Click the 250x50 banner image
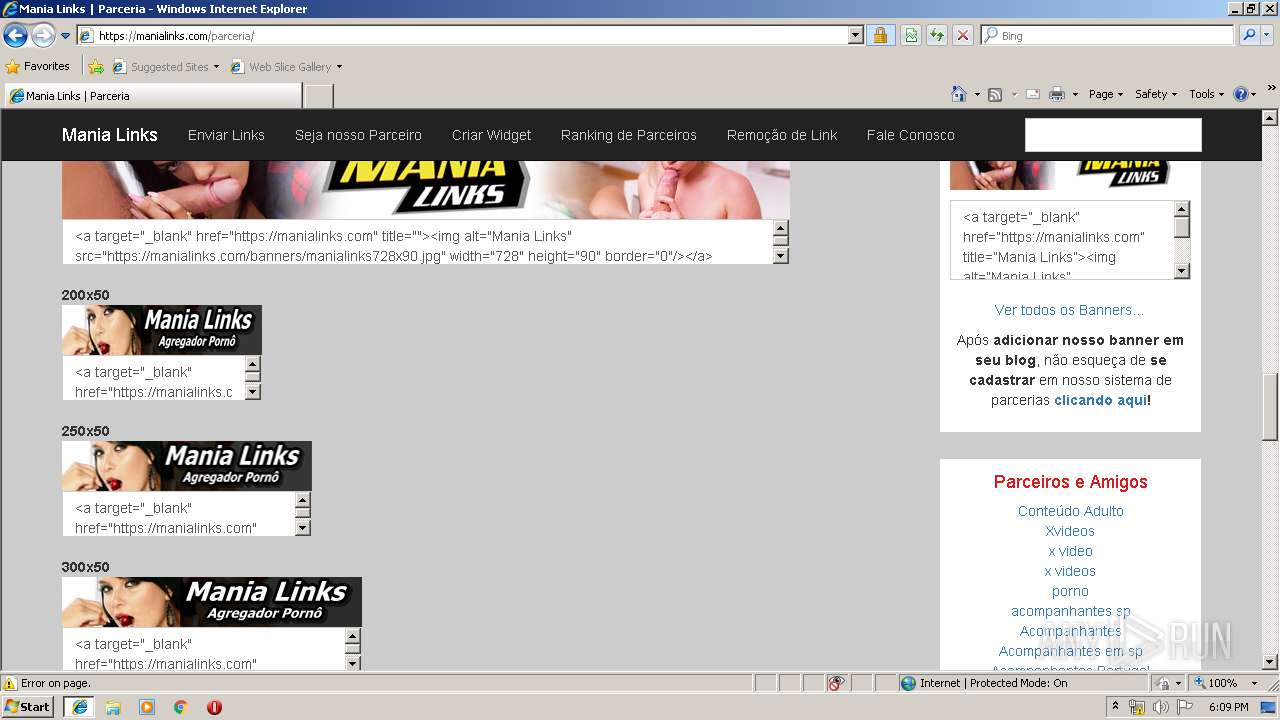This screenshot has height=720, width=1280. click(187, 466)
